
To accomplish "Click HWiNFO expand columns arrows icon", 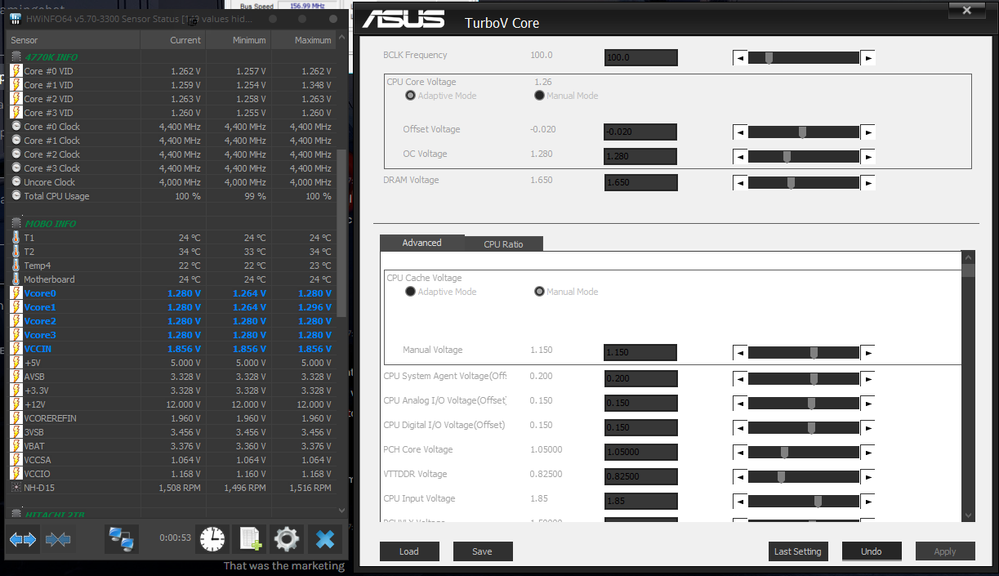I will pos(23,540).
